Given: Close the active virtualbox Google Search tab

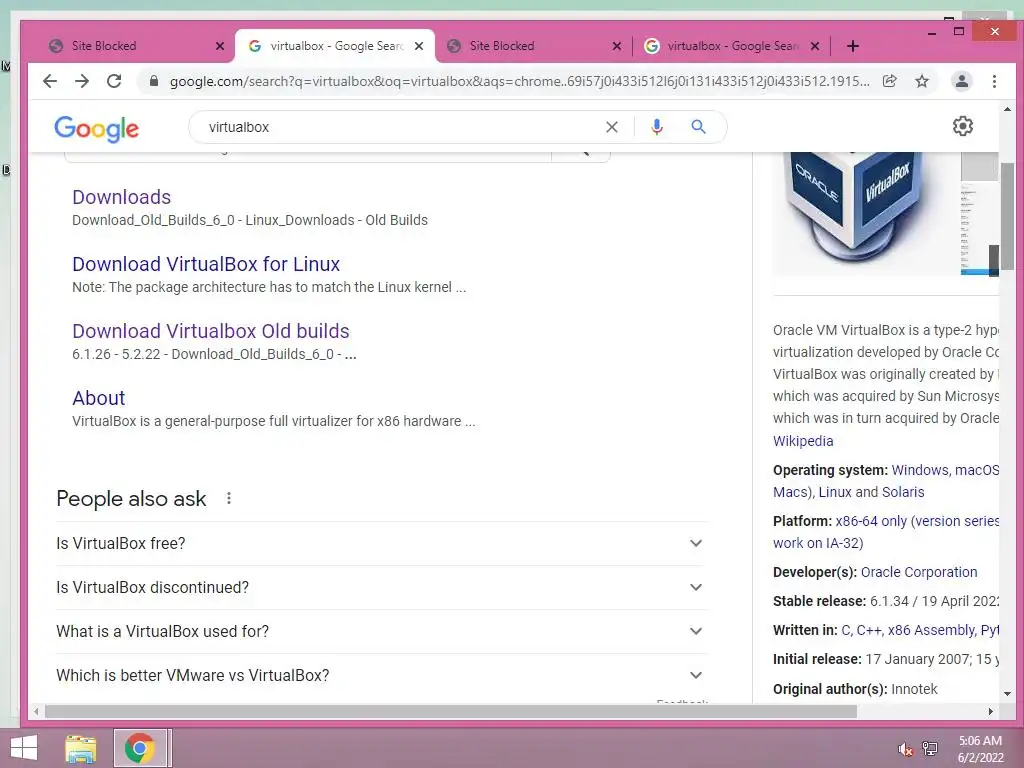Looking at the screenshot, I should click(x=419, y=46).
